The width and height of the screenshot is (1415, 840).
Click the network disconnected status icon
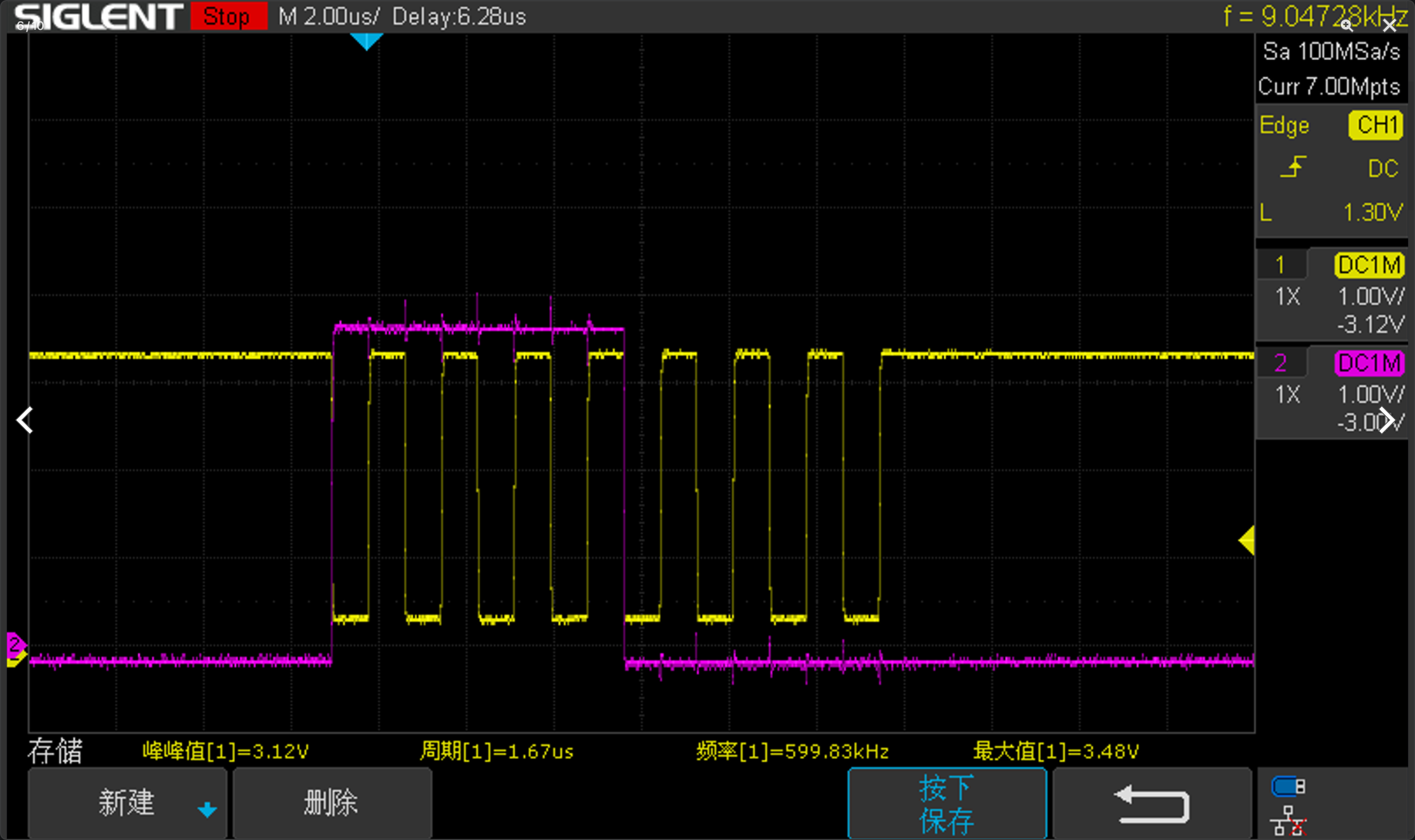point(1288,821)
